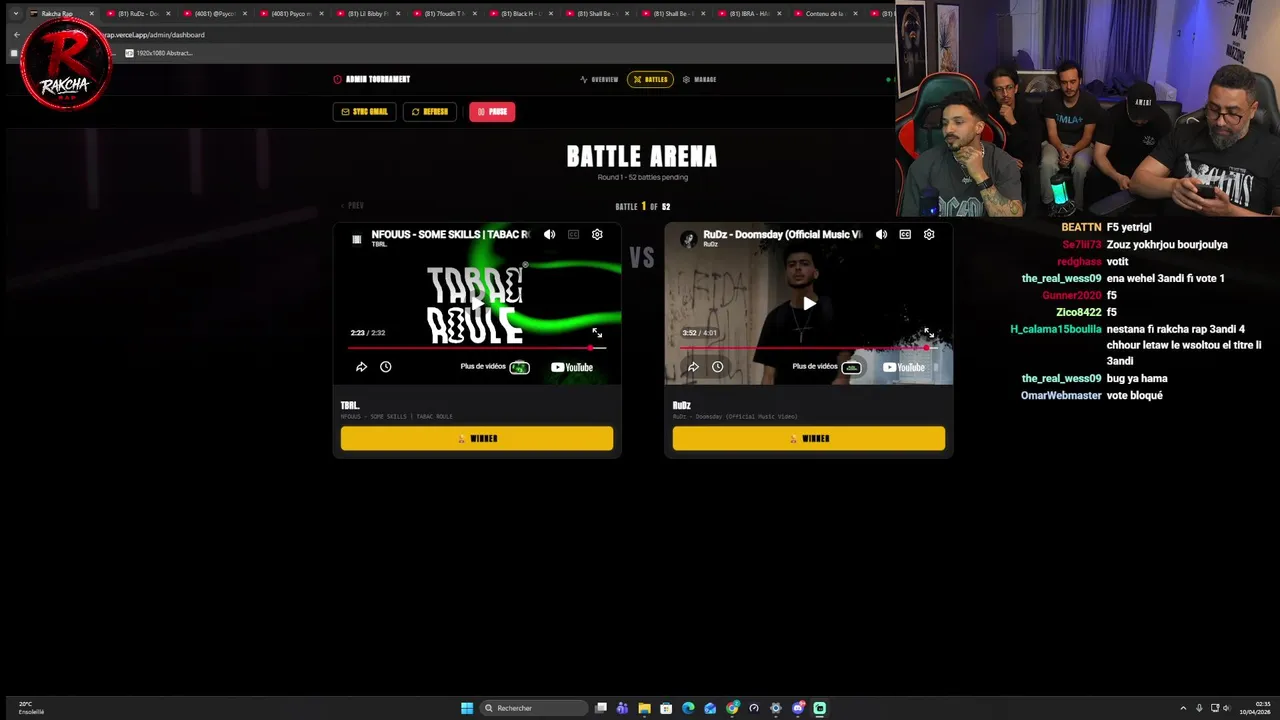Play the RuDz Doomsday video
This screenshot has height=720, width=1280.
click(x=809, y=303)
